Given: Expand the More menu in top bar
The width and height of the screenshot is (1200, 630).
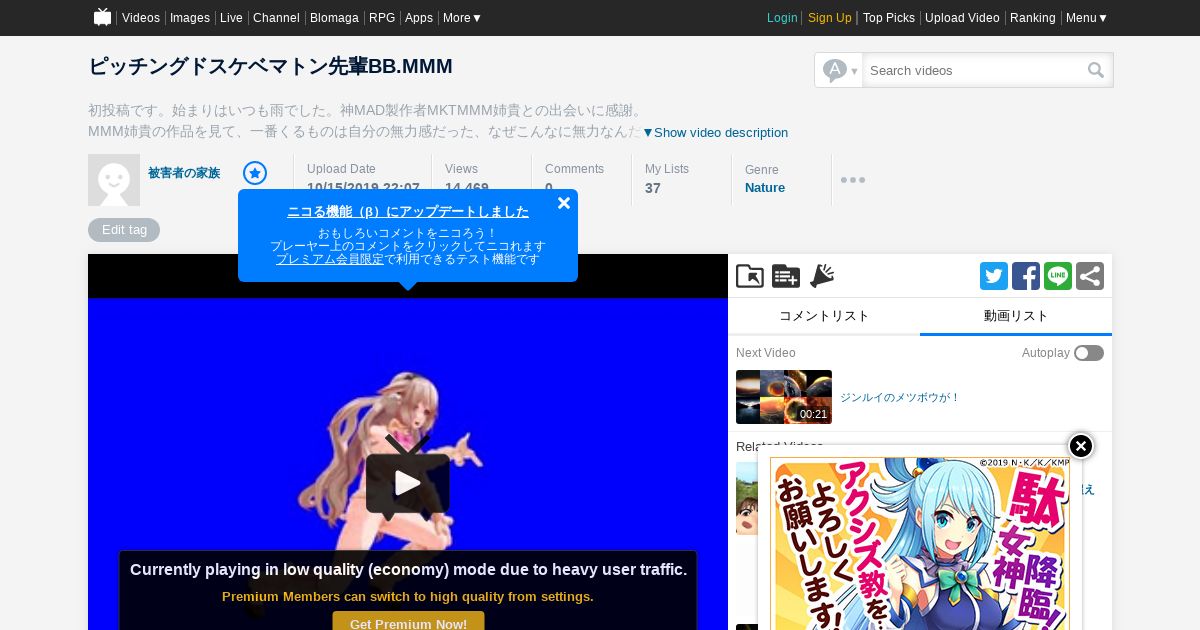Looking at the screenshot, I should click(462, 18).
